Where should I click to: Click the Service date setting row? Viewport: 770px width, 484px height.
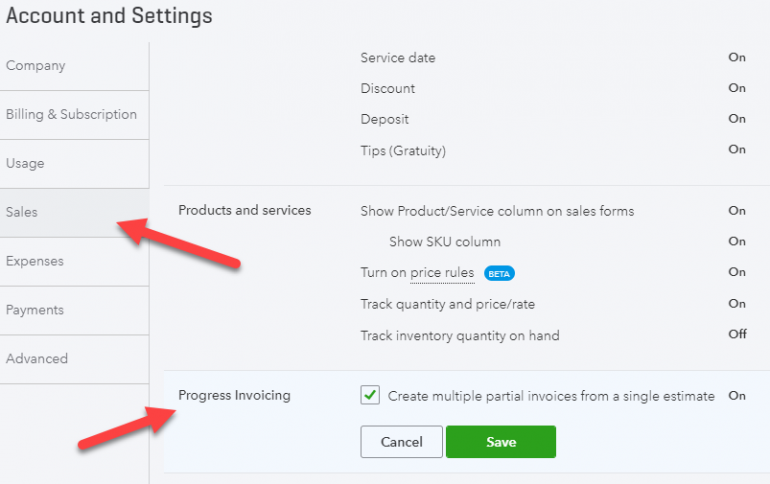click(398, 58)
